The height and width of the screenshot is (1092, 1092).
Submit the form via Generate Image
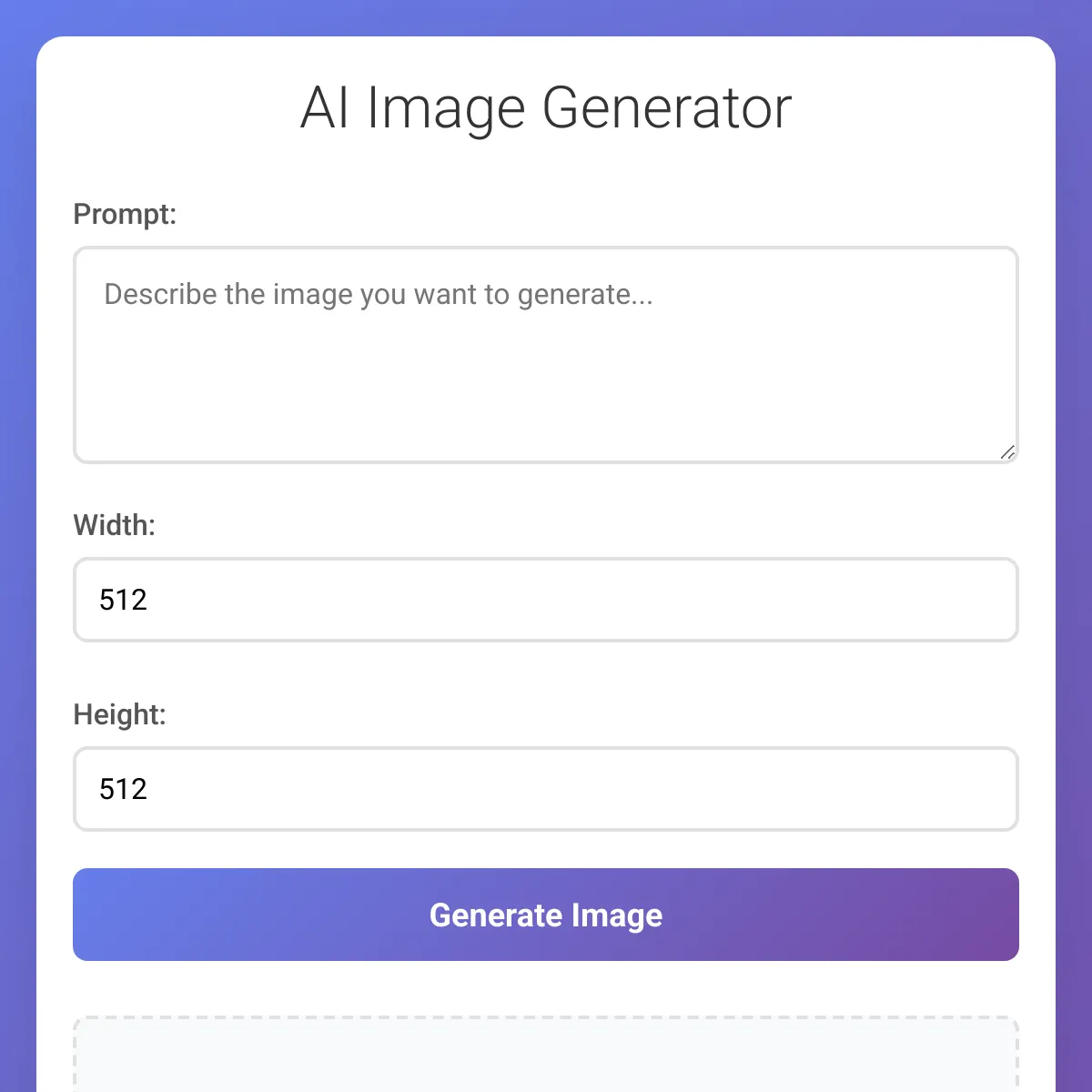(546, 915)
